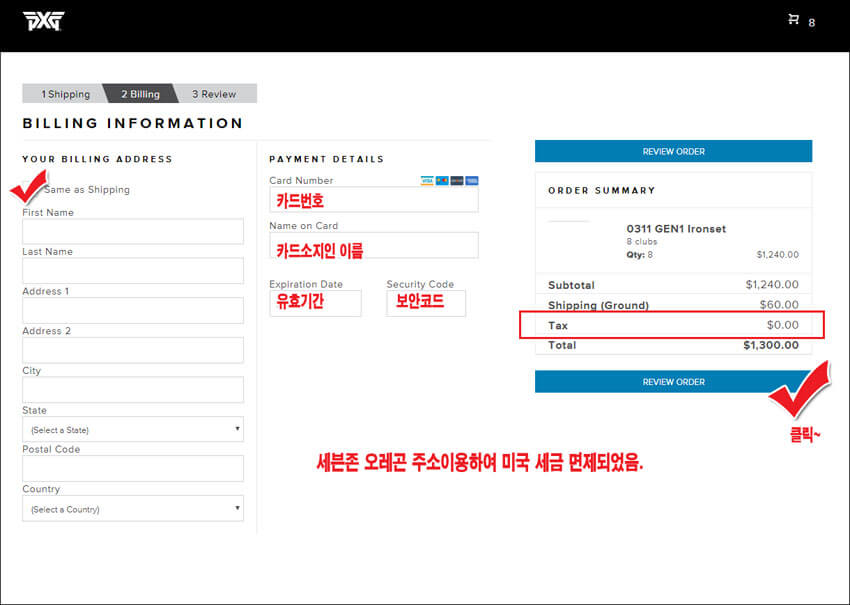850x605 pixels.
Task: Click the Last Name input field
Action: [133, 271]
